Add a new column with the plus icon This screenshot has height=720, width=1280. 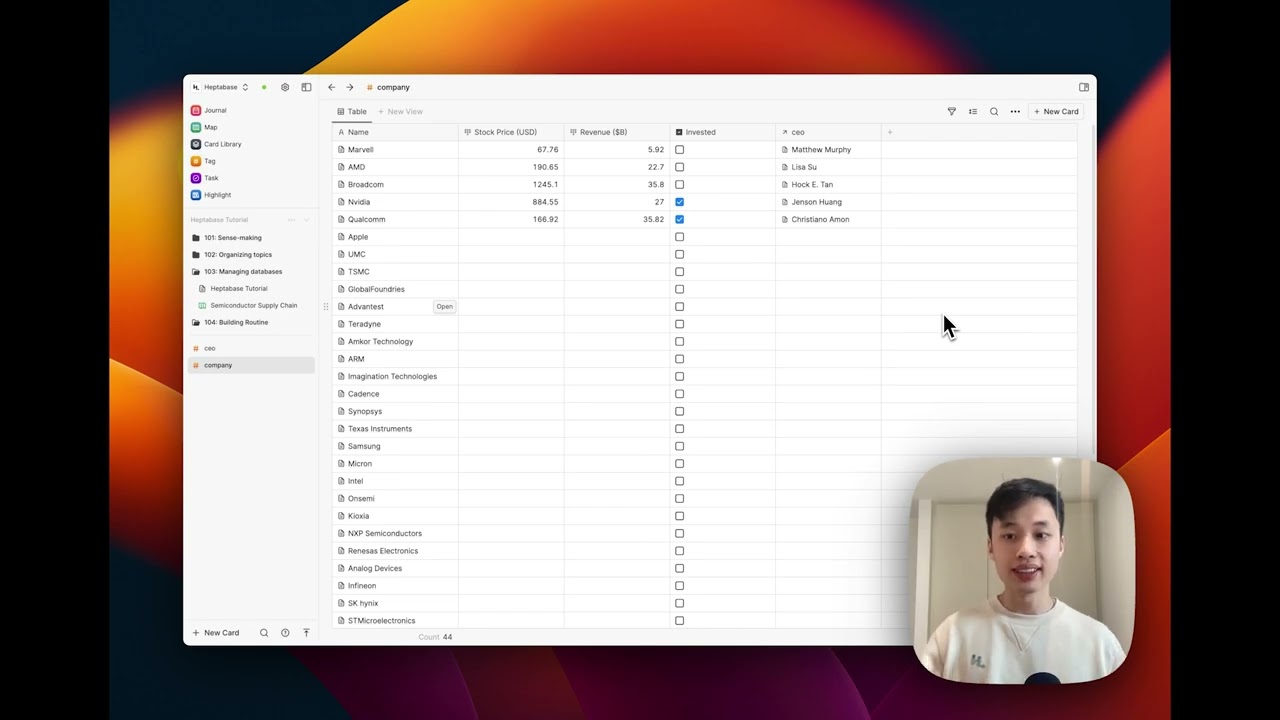[890, 132]
